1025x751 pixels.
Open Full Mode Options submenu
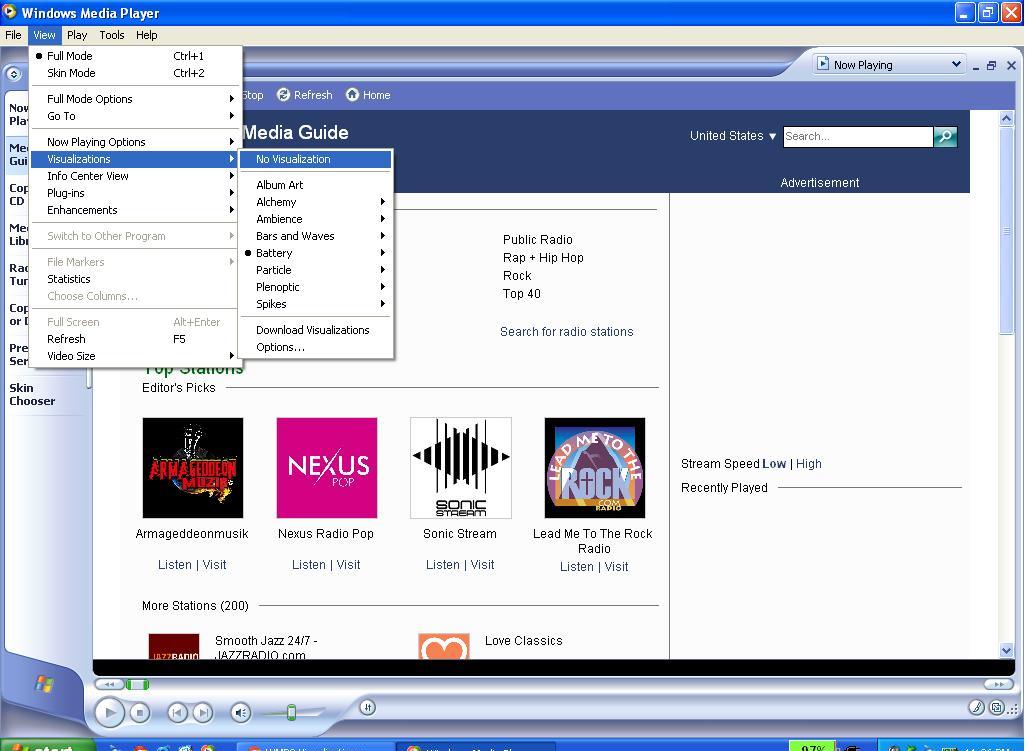[136, 99]
